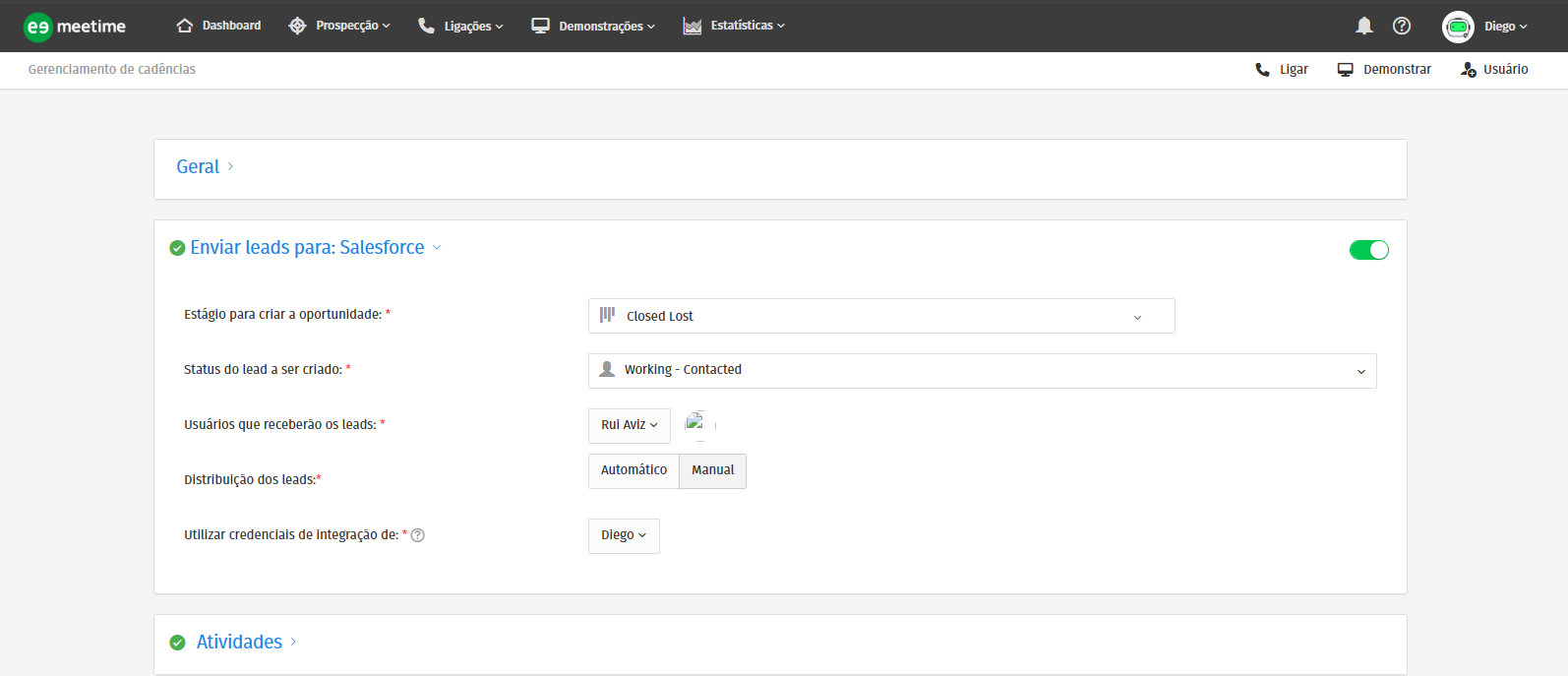This screenshot has width=1568, height=676.
Task: Open the notifications bell
Action: pos(1364,26)
